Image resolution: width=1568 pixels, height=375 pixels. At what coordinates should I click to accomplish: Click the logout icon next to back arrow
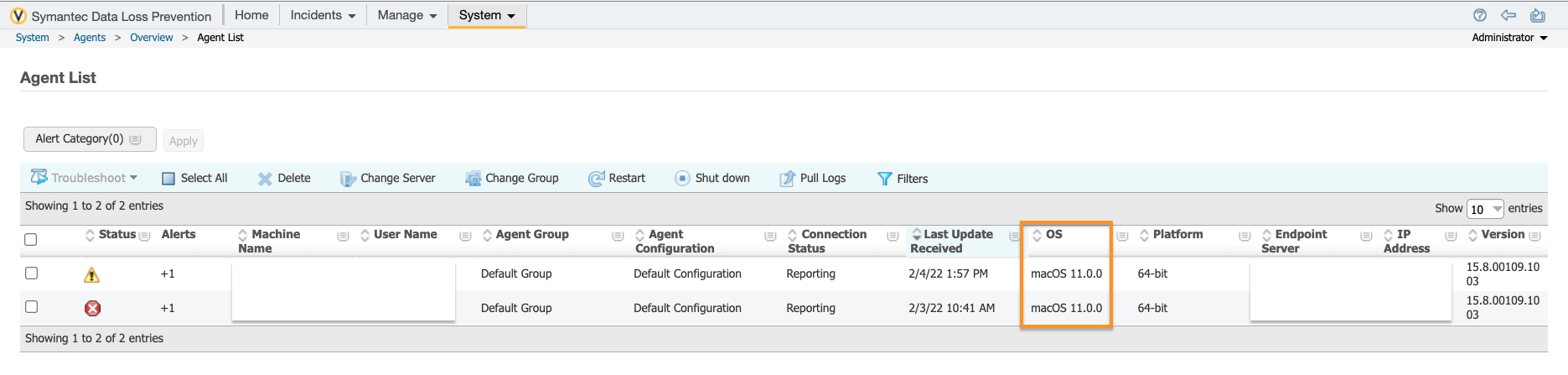point(1538,15)
